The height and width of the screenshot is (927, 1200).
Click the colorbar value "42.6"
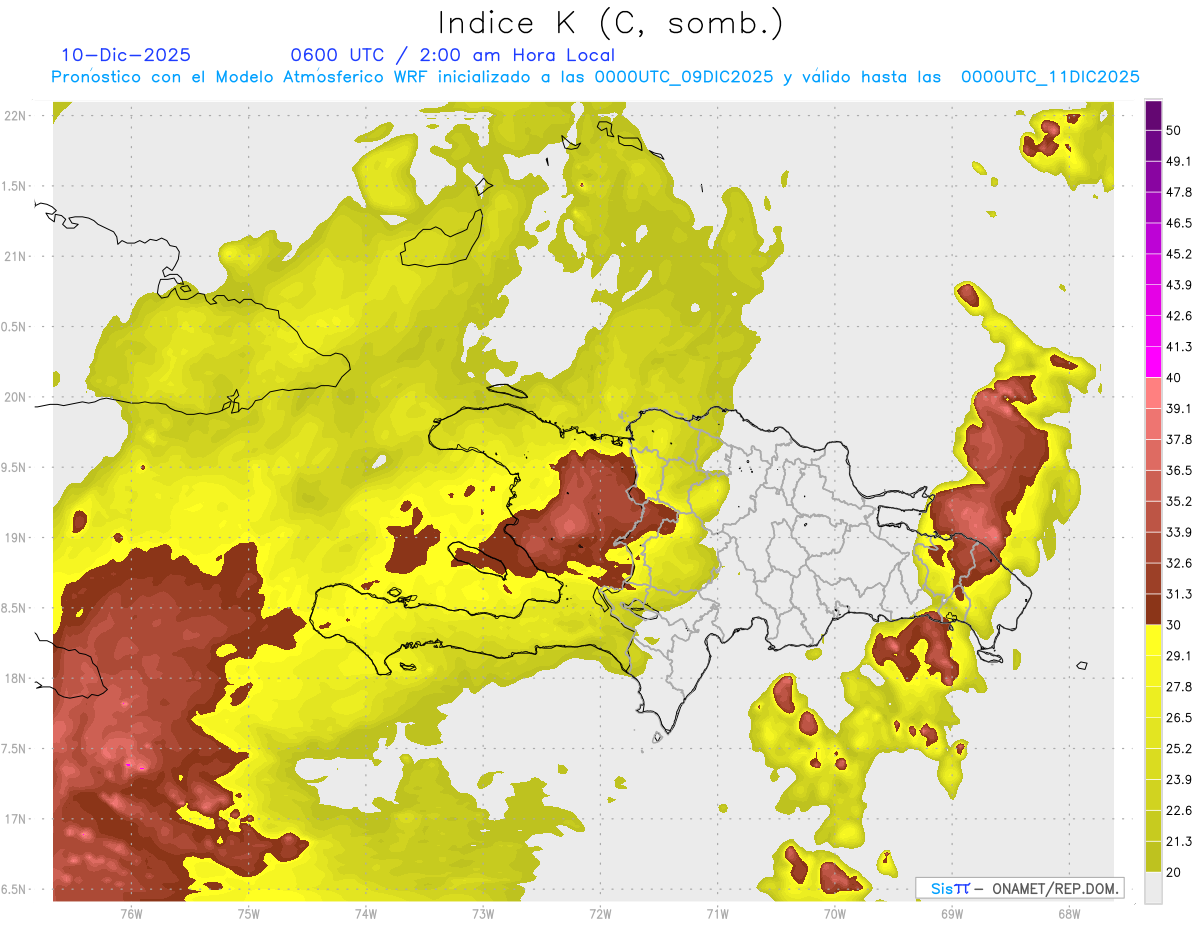[x=1179, y=316]
